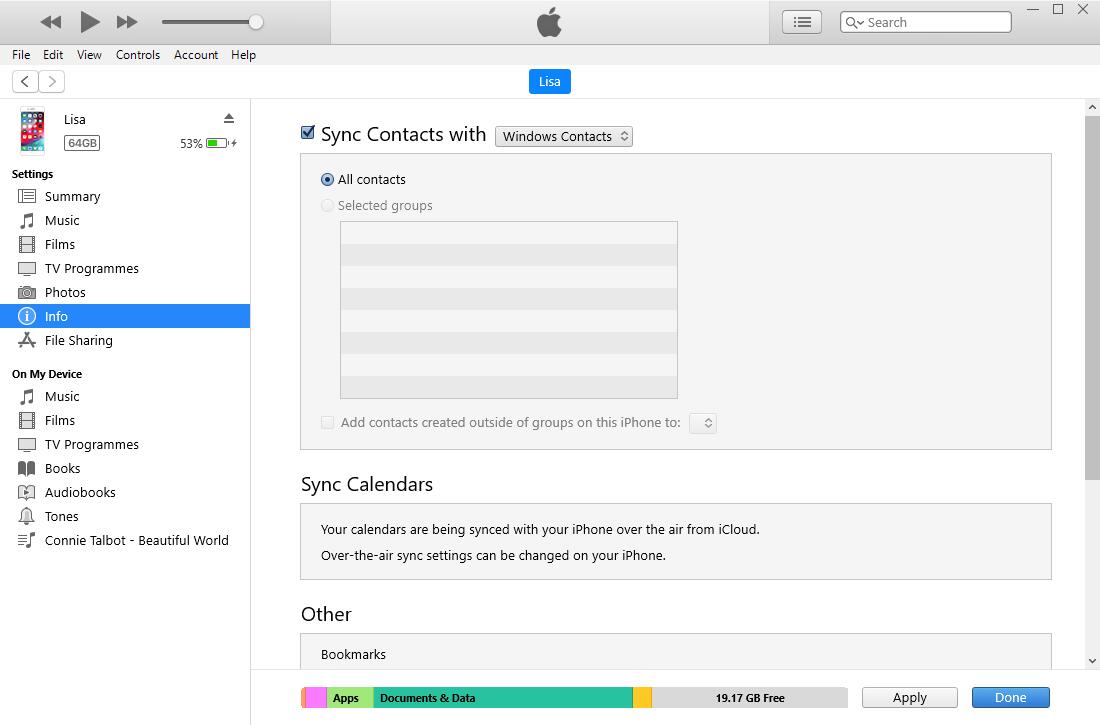Screen dimensions: 1100x725
Task: Open the Windows Contacts dropdown
Action: coord(563,136)
